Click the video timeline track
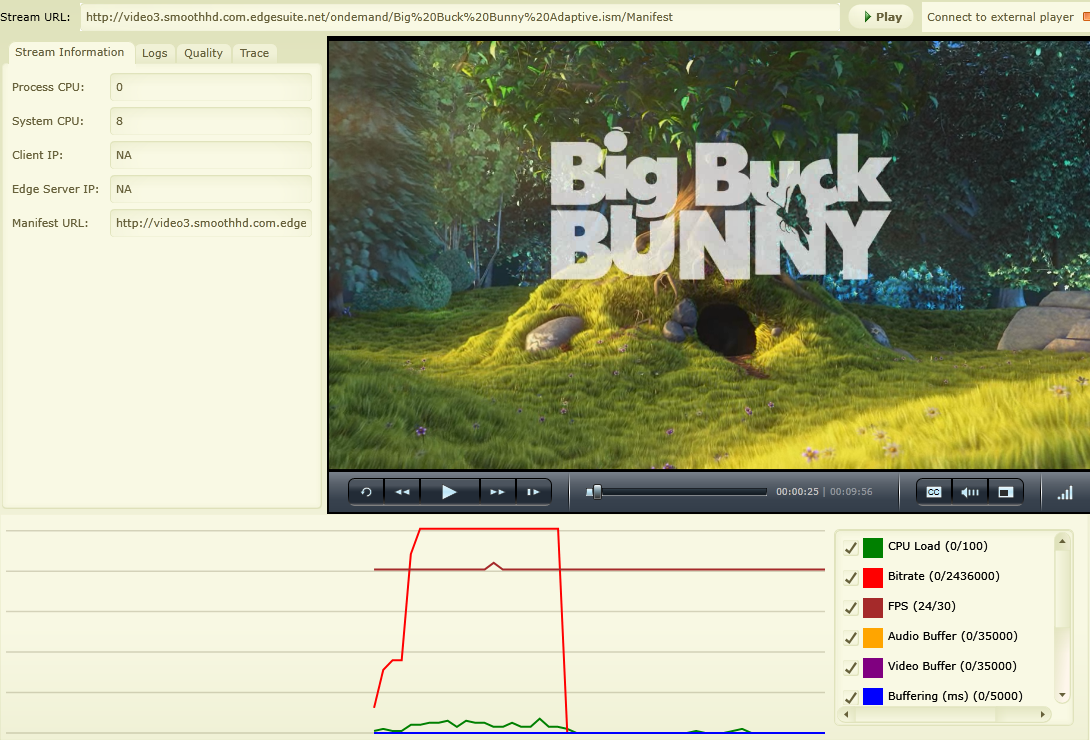The image size is (1090, 740). 676,492
